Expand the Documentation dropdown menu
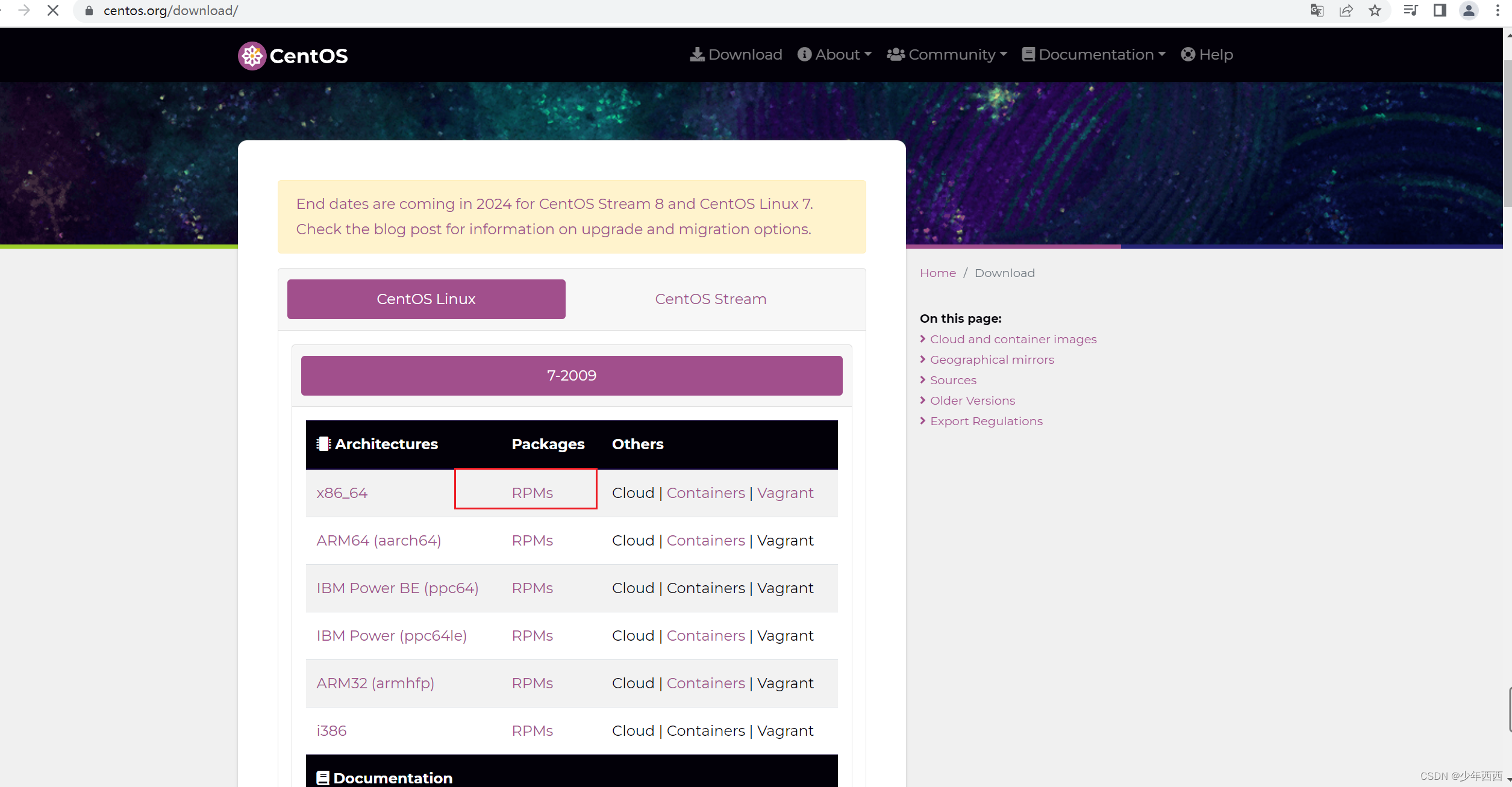 (1094, 54)
